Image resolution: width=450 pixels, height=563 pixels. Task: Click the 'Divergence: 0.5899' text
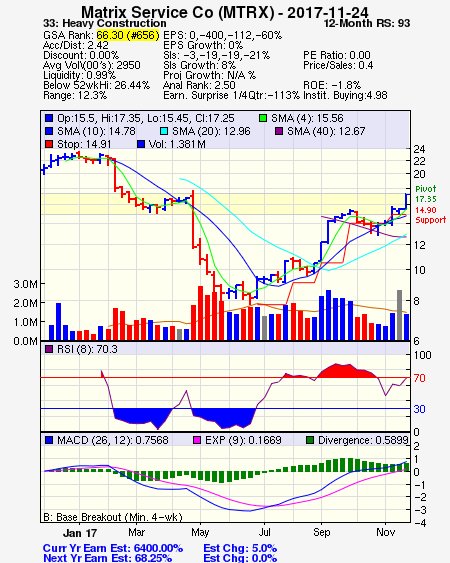(x=363, y=440)
